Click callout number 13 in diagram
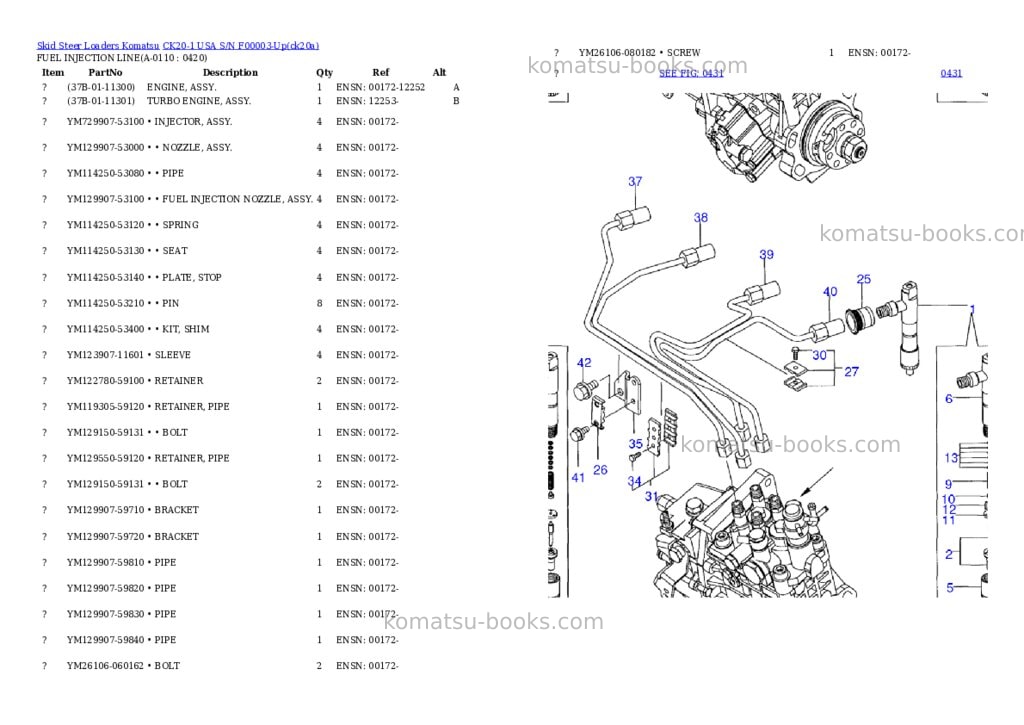 [952, 458]
